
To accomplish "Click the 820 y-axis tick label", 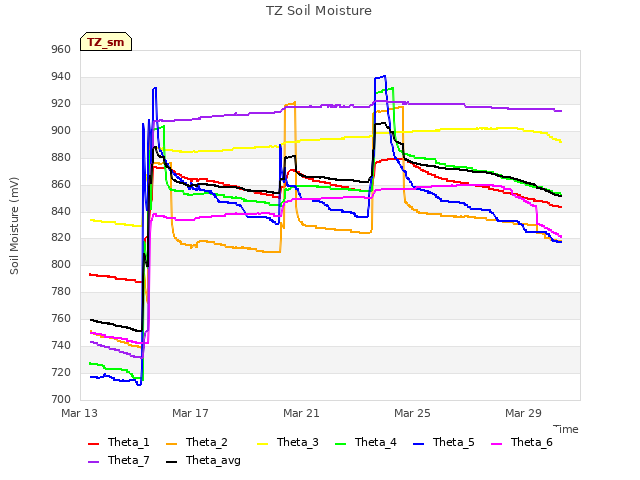I will pyautogui.click(x=61, y=238).
